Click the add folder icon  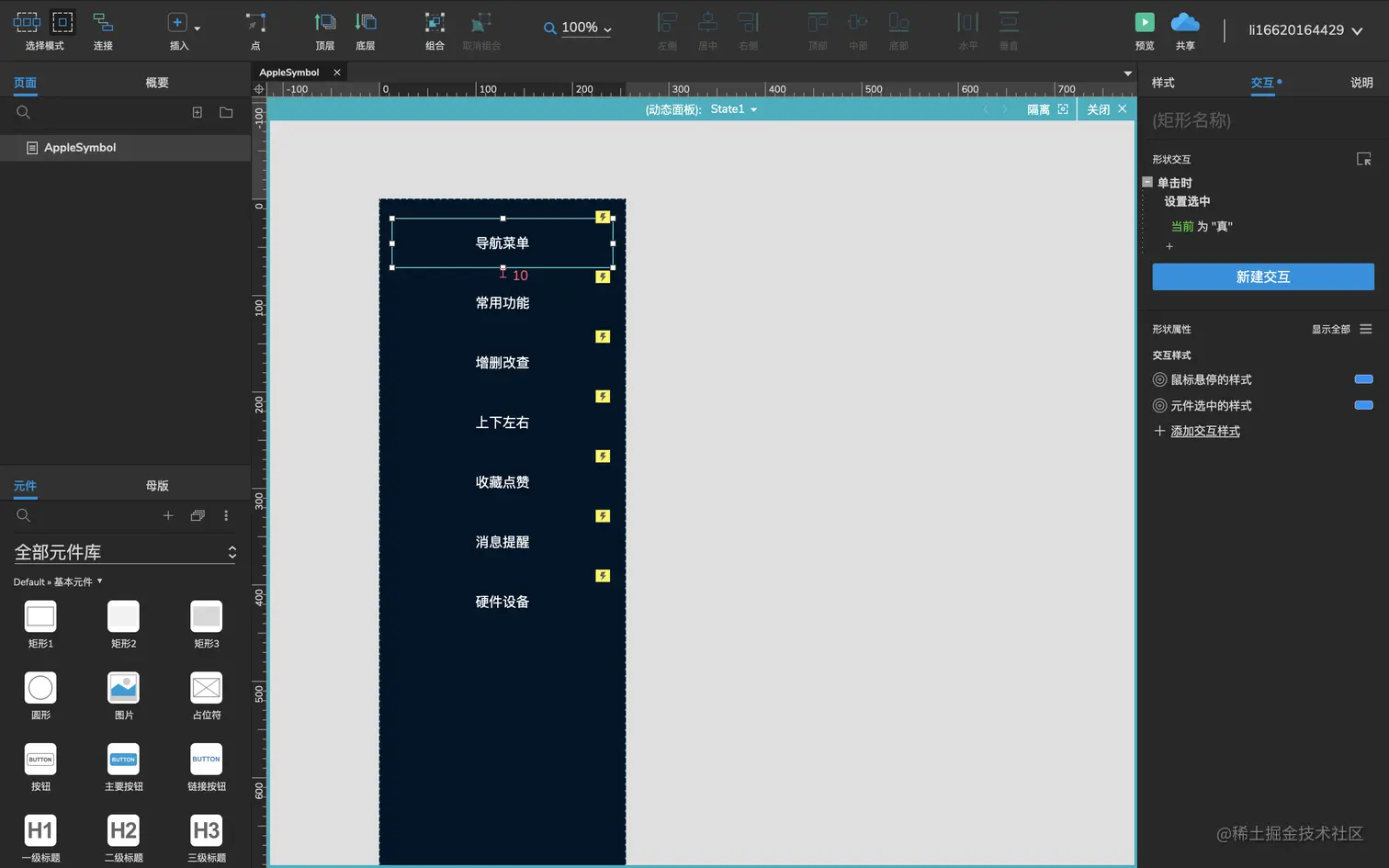pyautogui.click(x=226, y=112)
